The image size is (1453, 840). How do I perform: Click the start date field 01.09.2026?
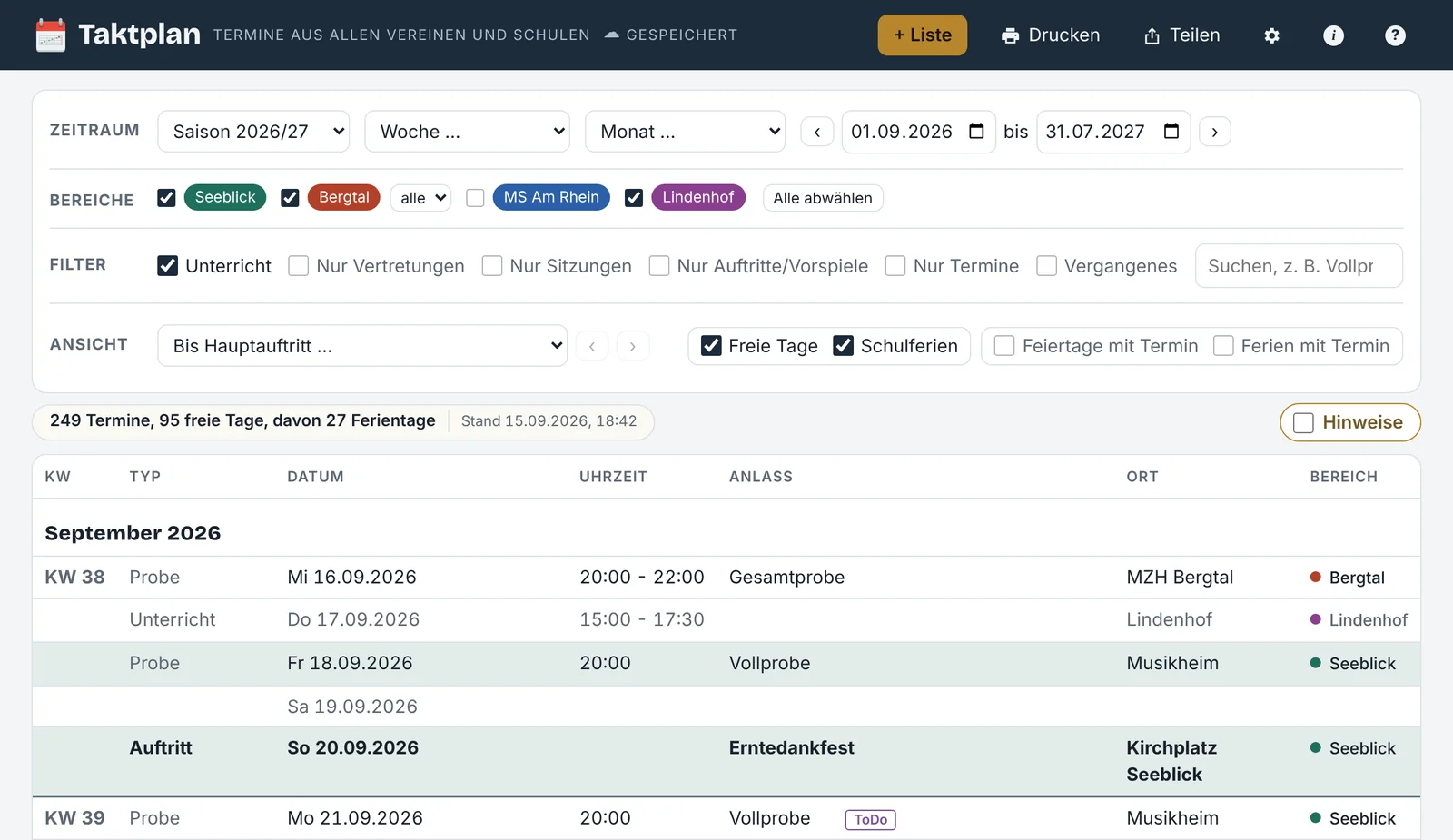(x=918, y=132)
